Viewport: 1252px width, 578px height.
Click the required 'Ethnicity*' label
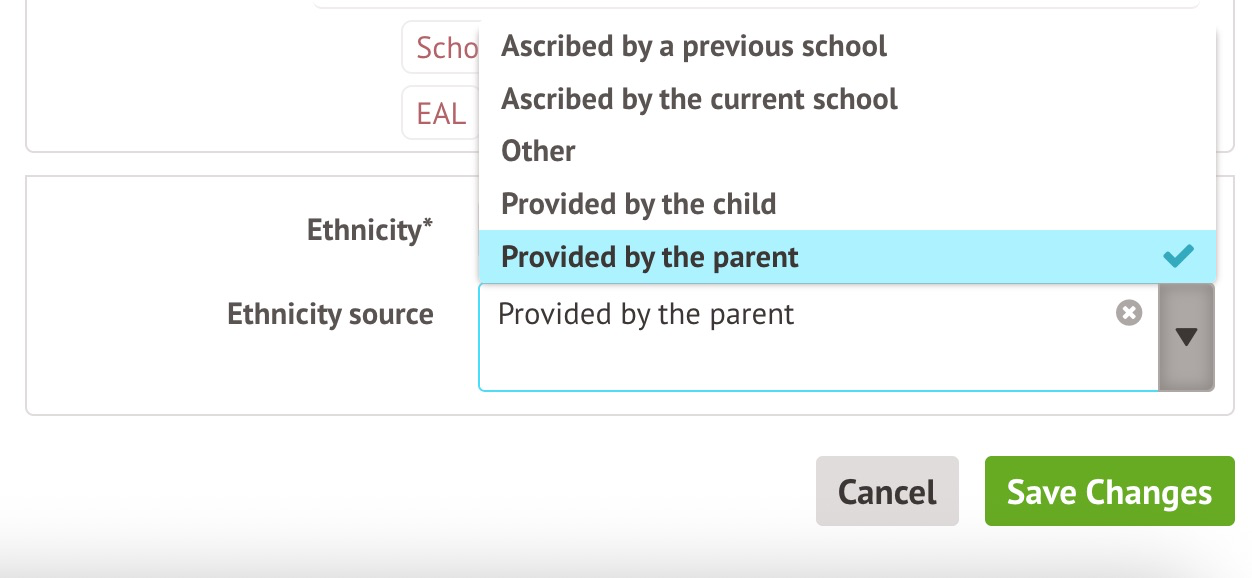(369, 230)
